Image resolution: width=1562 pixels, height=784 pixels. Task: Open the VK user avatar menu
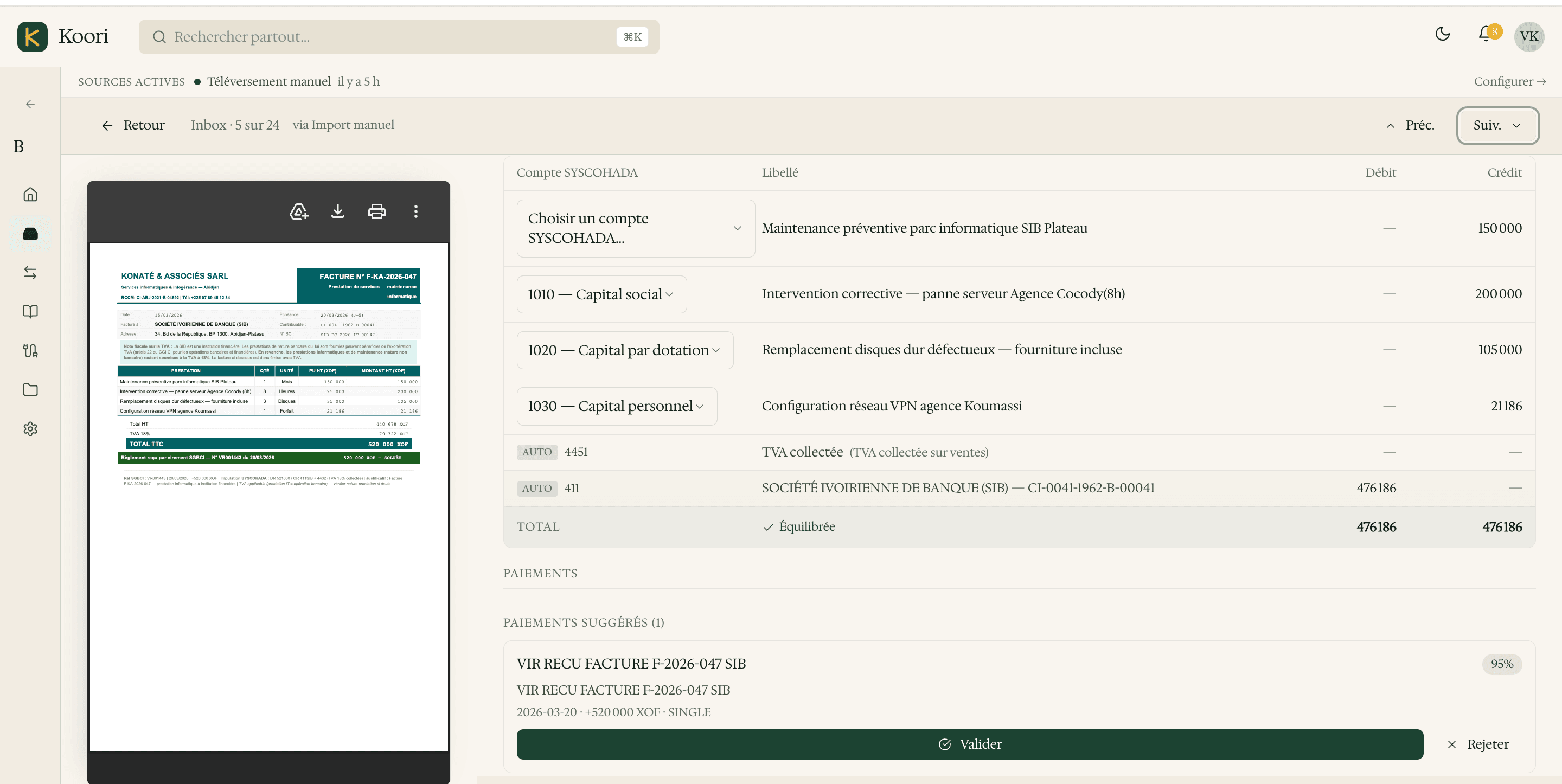coord(1529,36)
